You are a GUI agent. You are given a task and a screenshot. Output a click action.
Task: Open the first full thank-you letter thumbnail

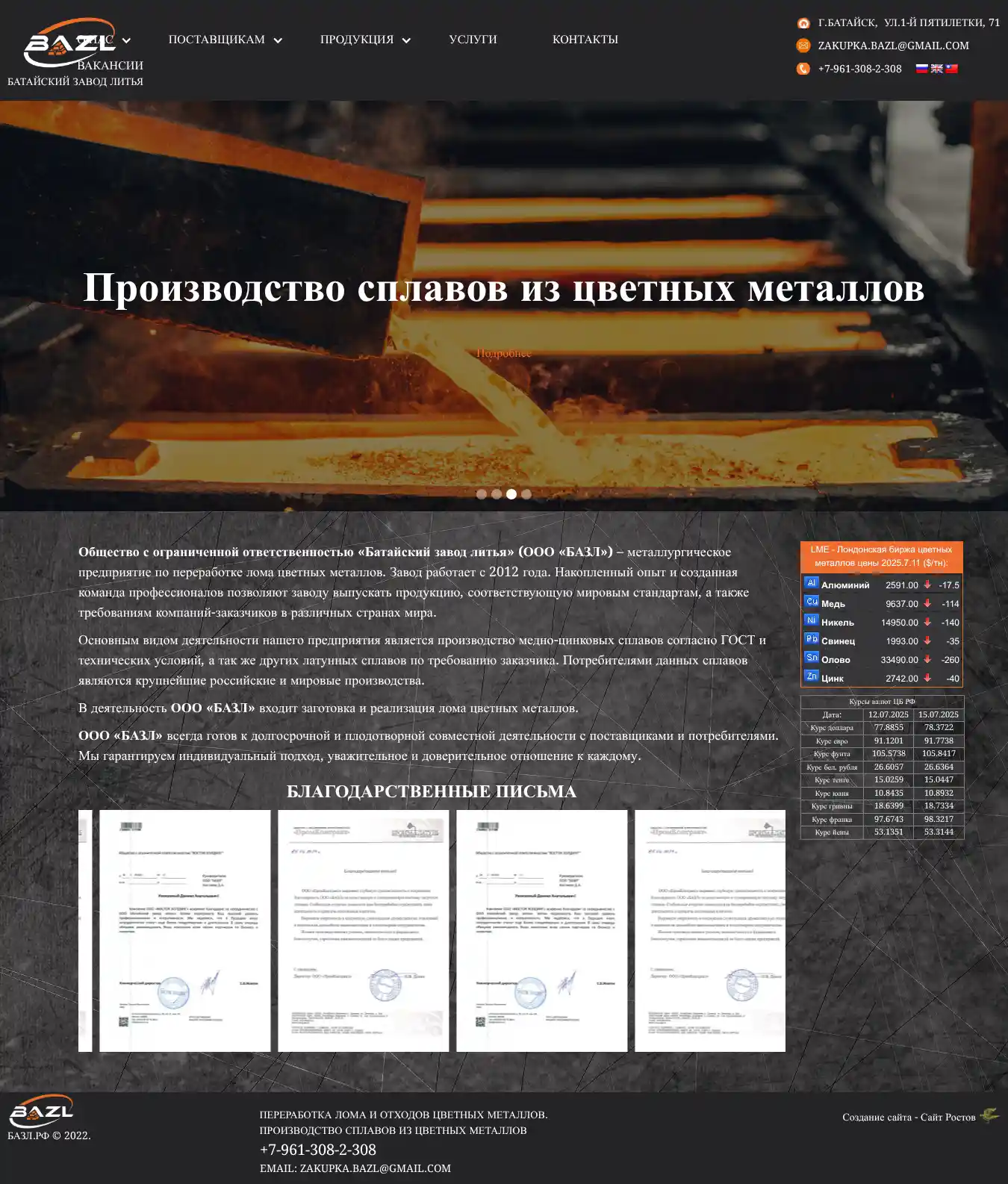185,930
